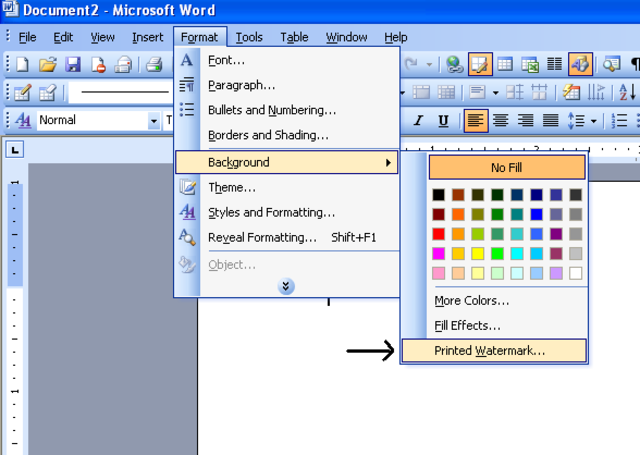Click the Columns icon
640x455 pixels.
(x=554, y=64)
